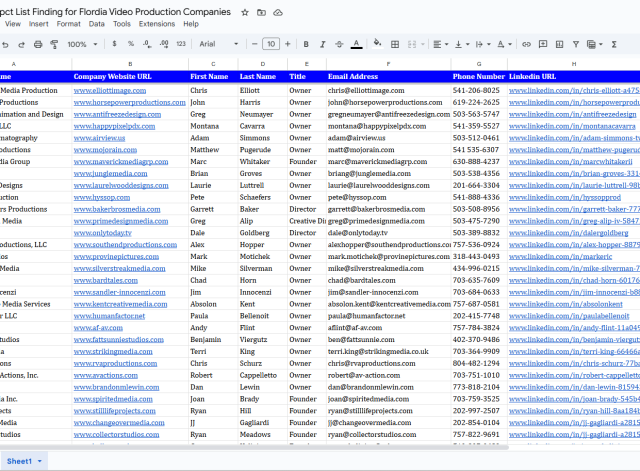Open the www.horsepowerproductions.com link
Image resolution: width=640 pixels, height=471 pixels.
click(x=129, y=102)
